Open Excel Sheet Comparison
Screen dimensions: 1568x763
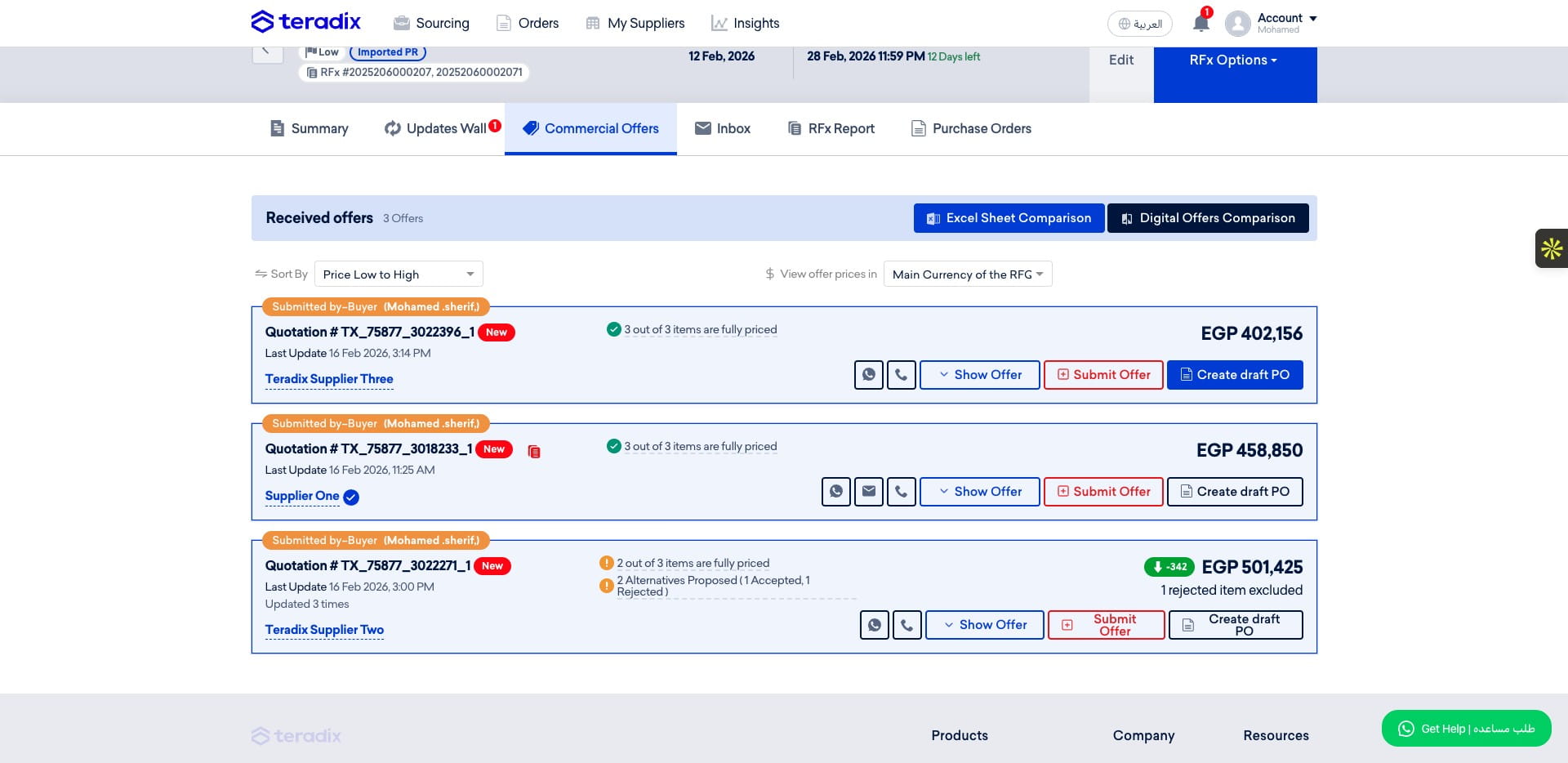1009,218
